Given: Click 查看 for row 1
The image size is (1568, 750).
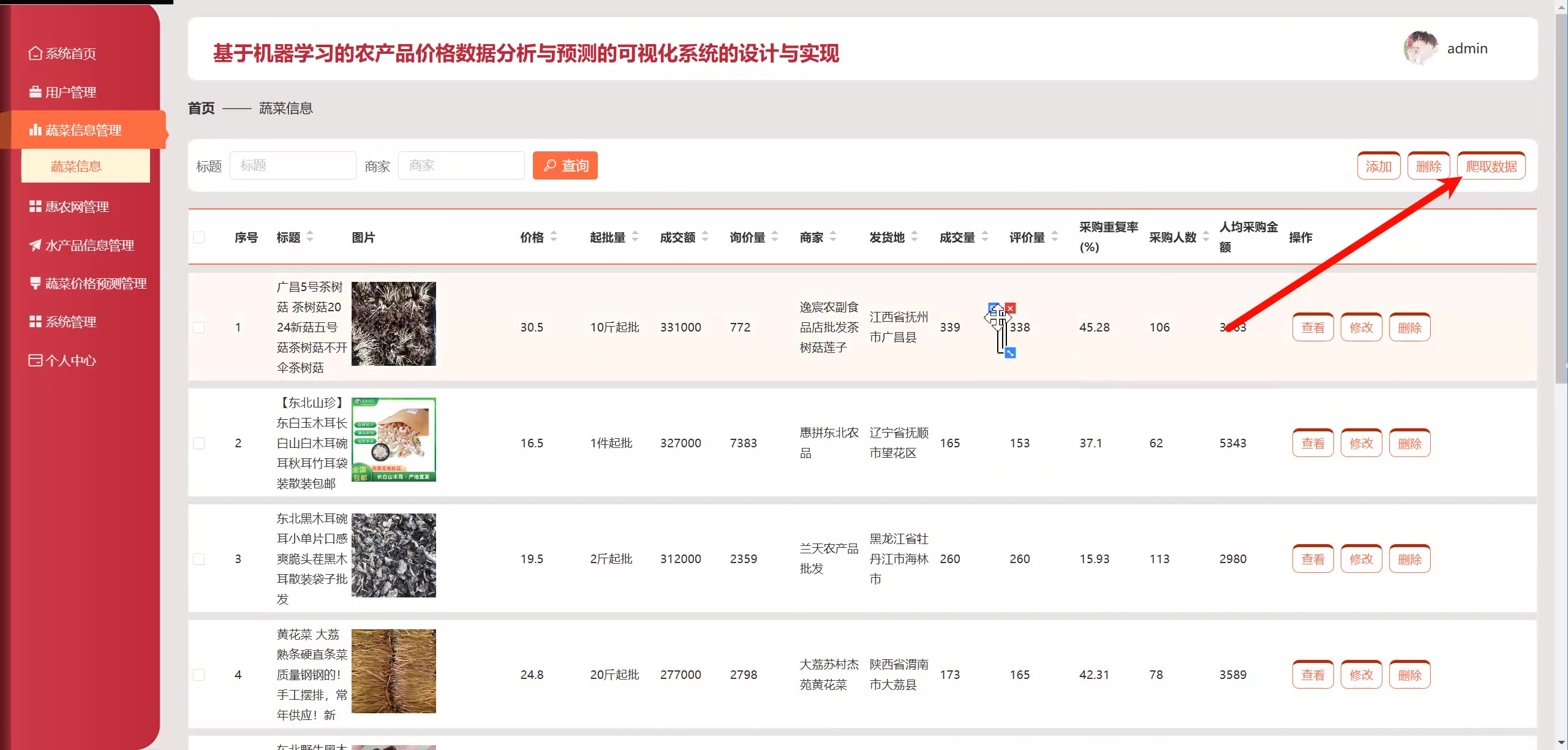Looking at the screenshot, I should point(1313,328).
